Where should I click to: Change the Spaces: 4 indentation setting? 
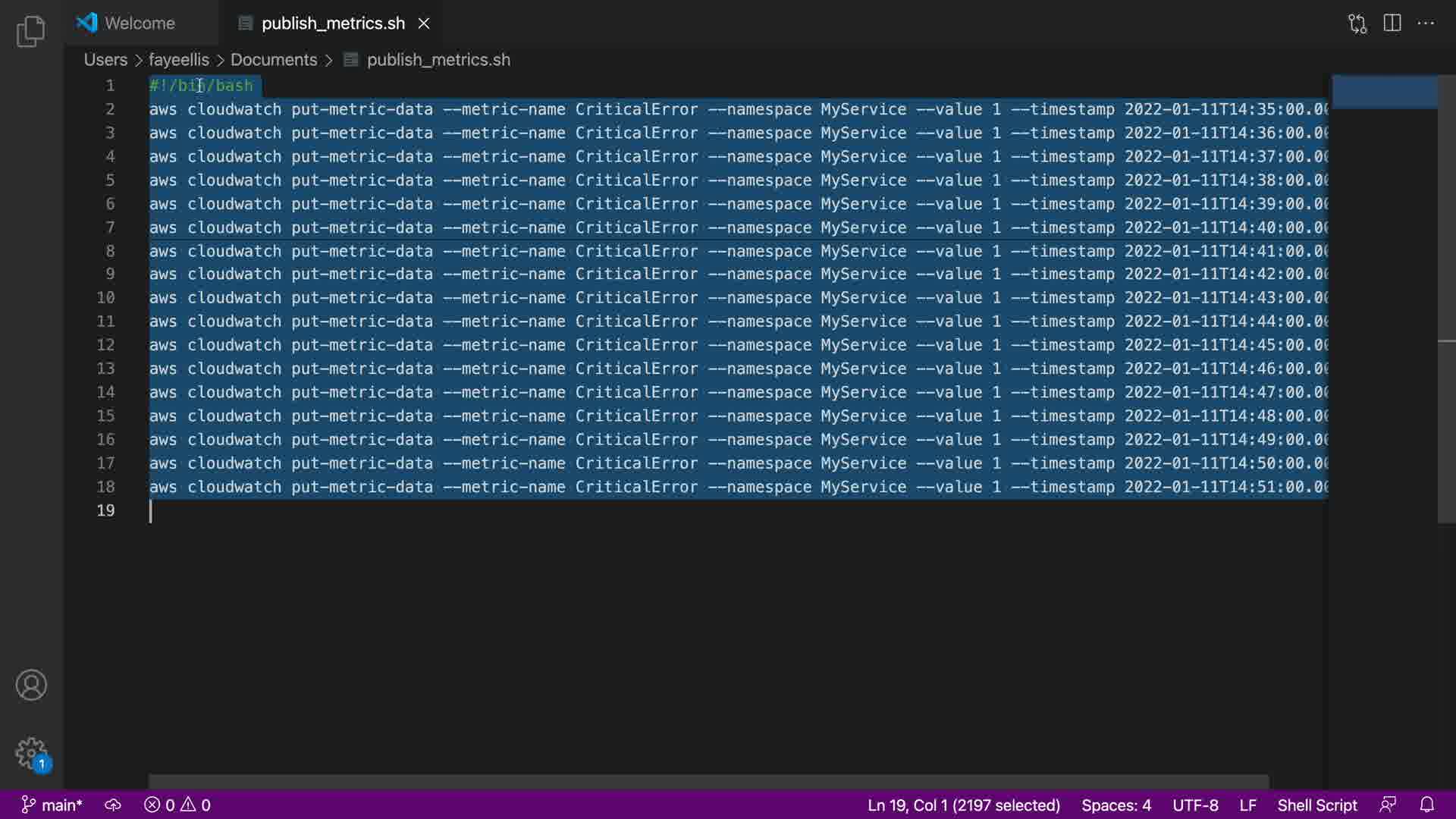click(x=1116, y=805)
